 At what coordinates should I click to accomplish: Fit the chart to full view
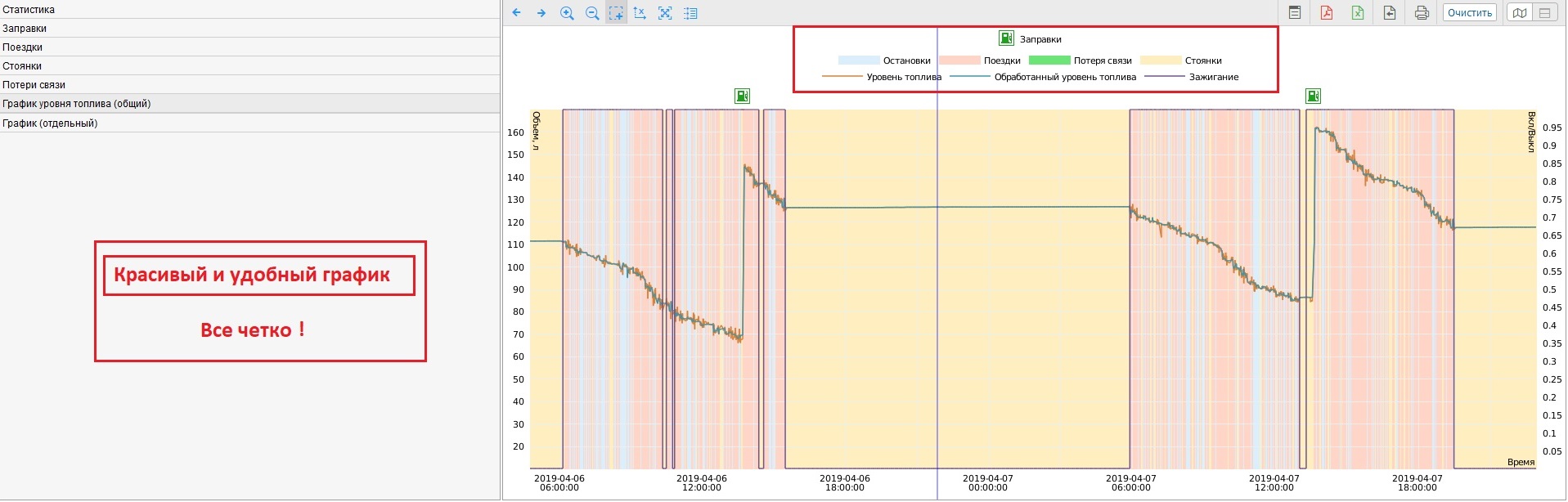pos(665,13)
